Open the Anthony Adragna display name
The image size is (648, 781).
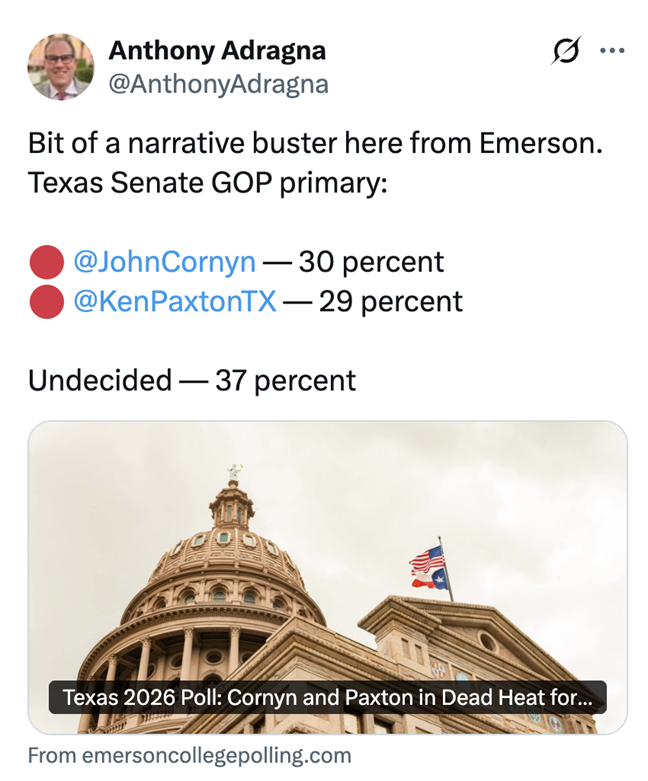click(x=217, y=50)
